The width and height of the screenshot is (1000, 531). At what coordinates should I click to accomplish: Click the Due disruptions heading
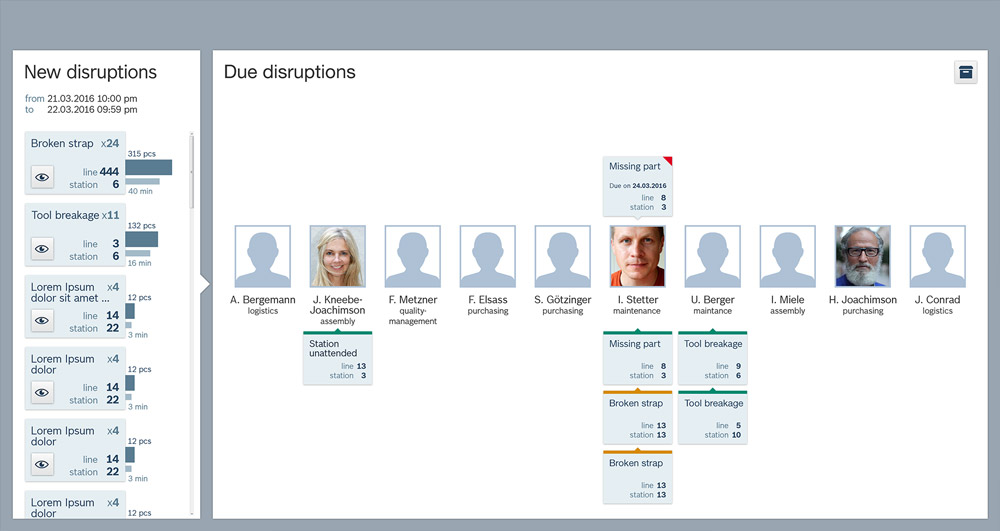[290, 72]
